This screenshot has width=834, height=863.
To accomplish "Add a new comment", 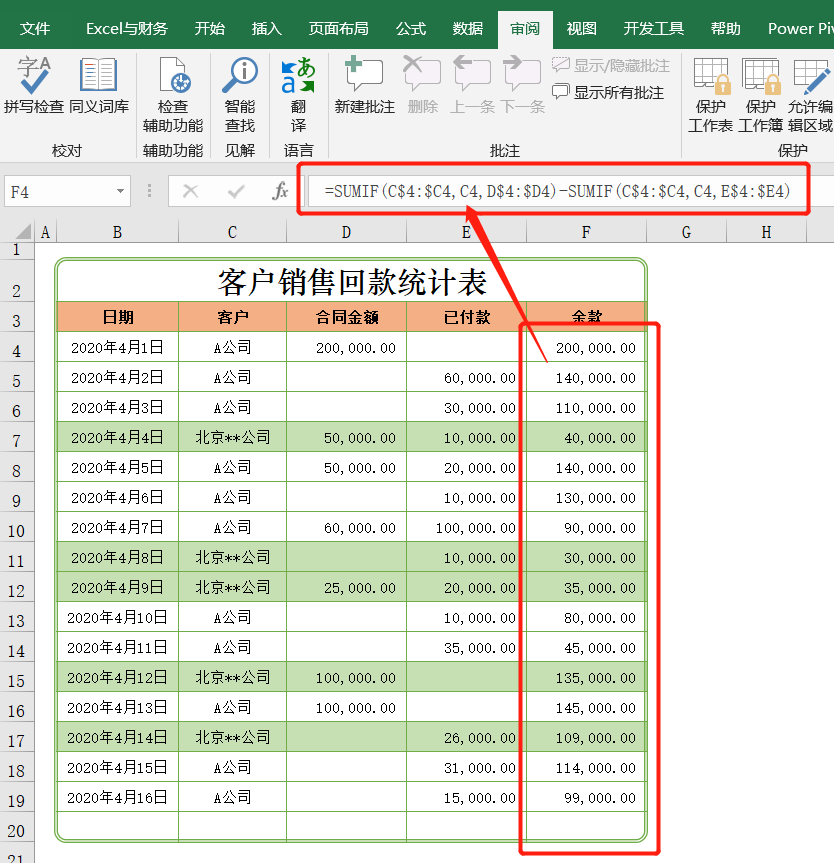I will pos(364,85).
